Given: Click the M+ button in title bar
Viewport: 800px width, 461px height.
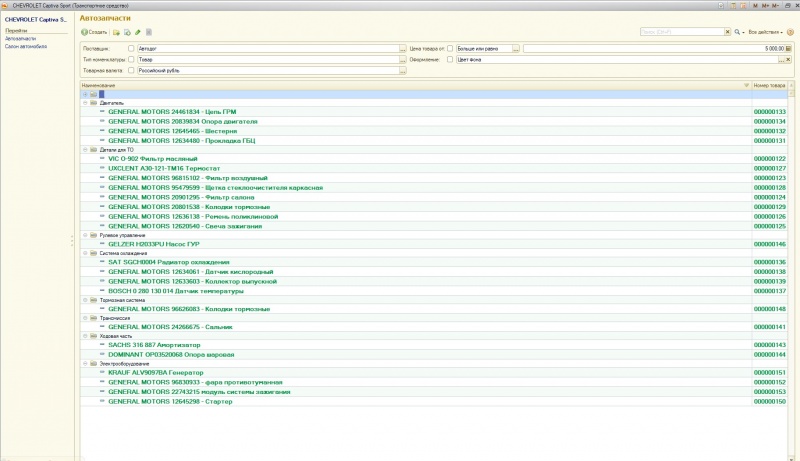Looking at the screenshot, I should tap(765, 6).
